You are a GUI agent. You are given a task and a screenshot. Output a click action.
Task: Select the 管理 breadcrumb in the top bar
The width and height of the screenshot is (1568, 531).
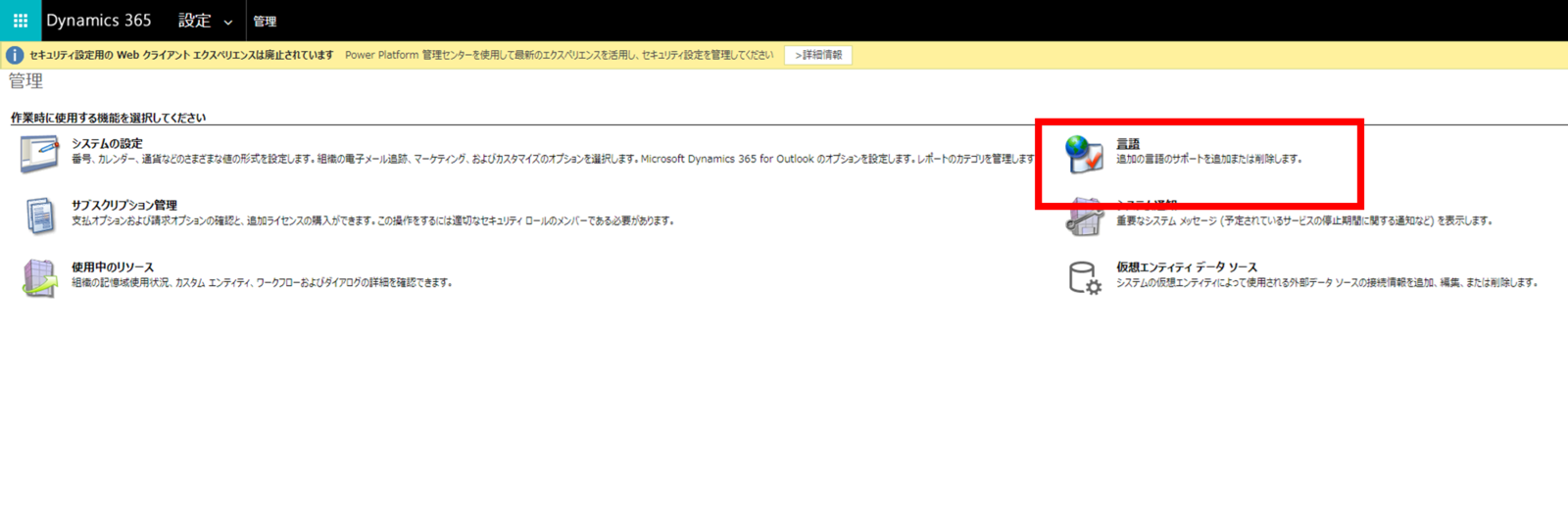(265, 22)
